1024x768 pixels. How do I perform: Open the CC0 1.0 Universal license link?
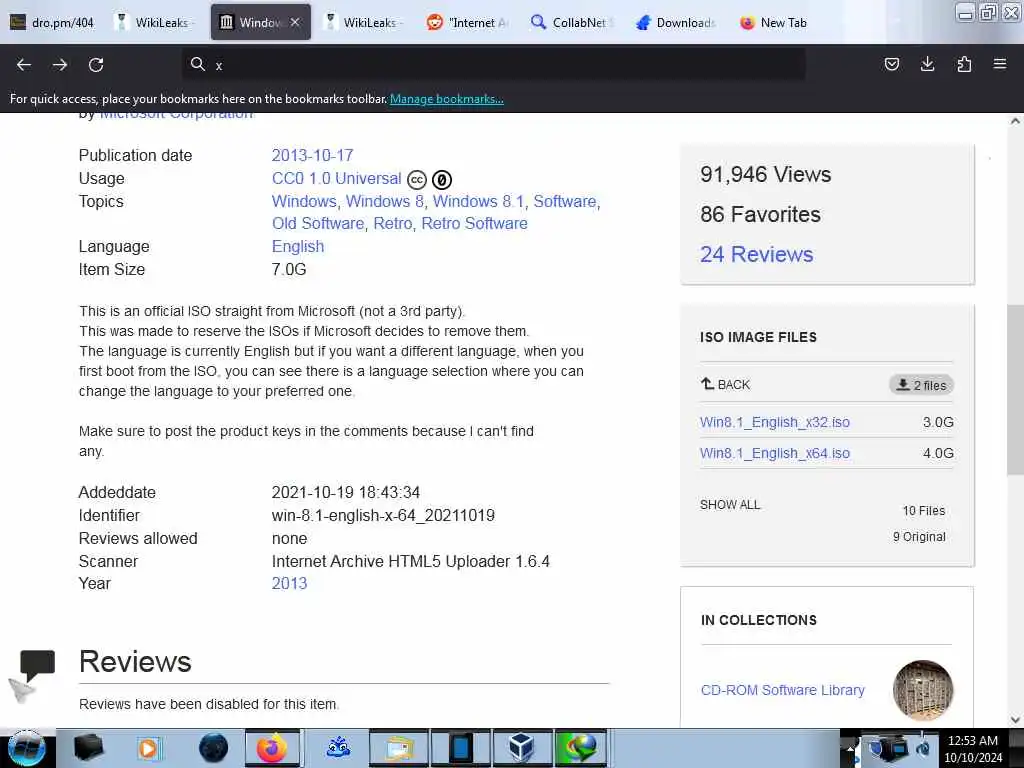click(336, 178)
